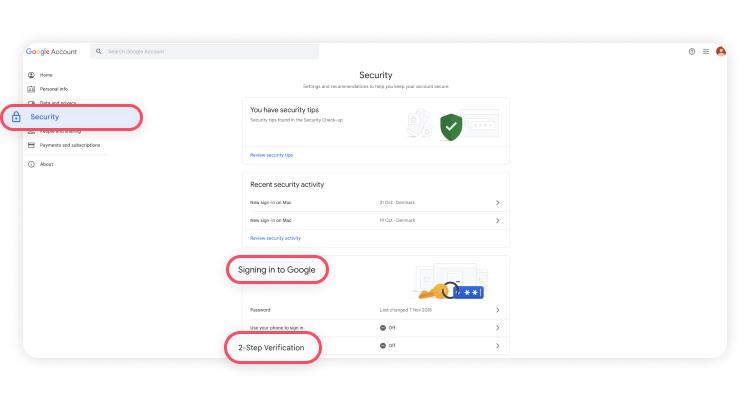The width and height of the screenshot is (750, 400).
Task: Click the "Recent security activity" heading
Action: click(287, 184)
